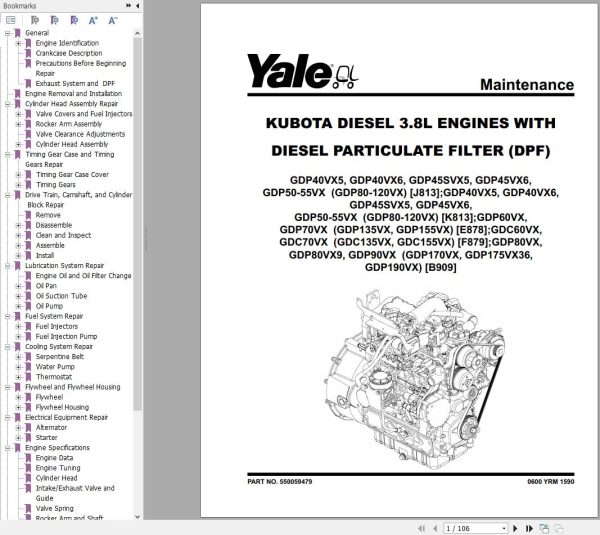The width and height of the screenshot is (600, 535).
Task: Click the bookmark icon beside Disassemble
Action: point(28,225)
